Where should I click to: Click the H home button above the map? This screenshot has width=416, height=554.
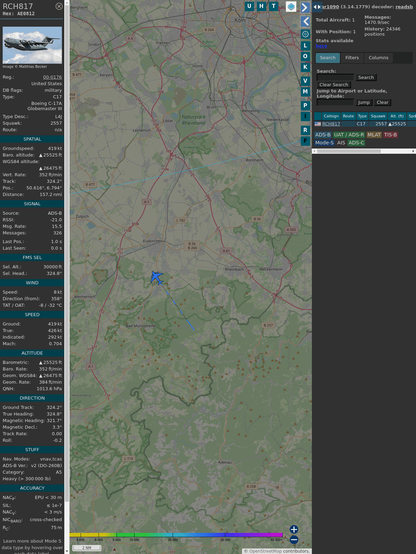[262, 6]
